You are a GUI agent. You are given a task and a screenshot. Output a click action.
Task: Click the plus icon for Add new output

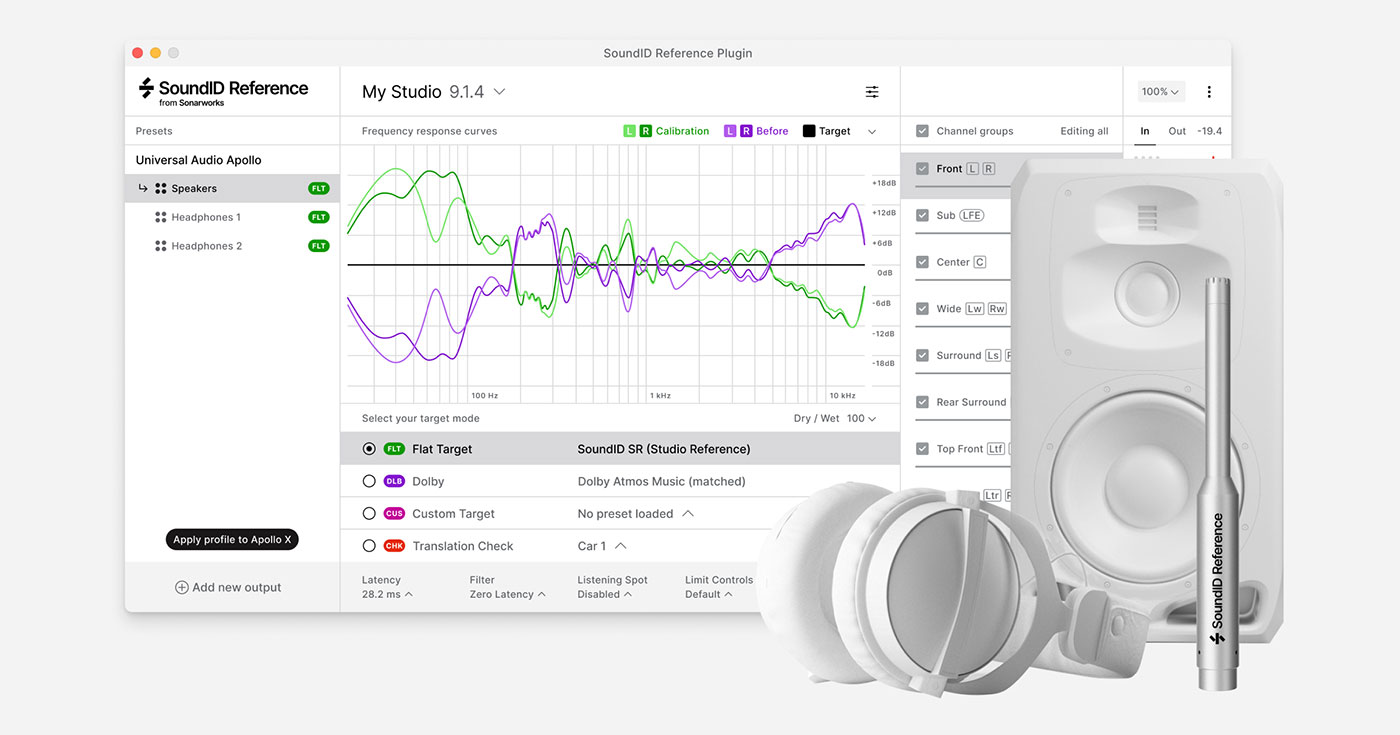(x=182, y=588)
